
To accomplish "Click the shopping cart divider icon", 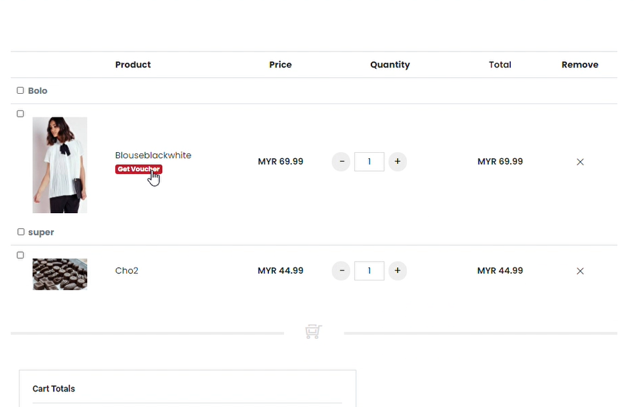I will (313, 332).
